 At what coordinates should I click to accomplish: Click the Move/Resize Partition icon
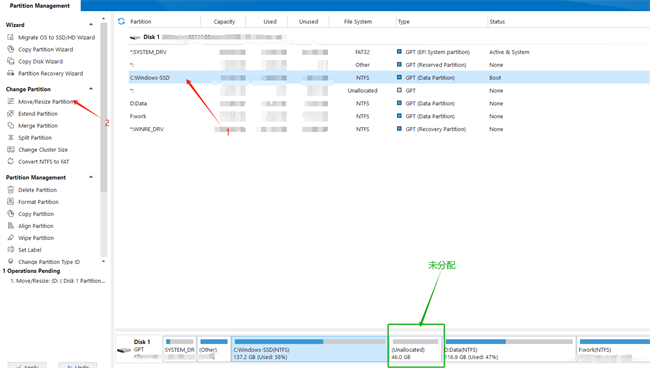(11, 102)
